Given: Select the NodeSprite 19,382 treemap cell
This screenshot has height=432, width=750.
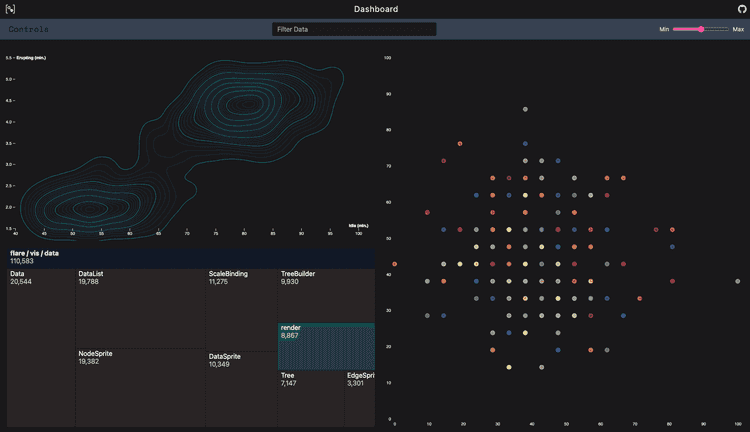Looking at the screenshot, I should point(141,388).
